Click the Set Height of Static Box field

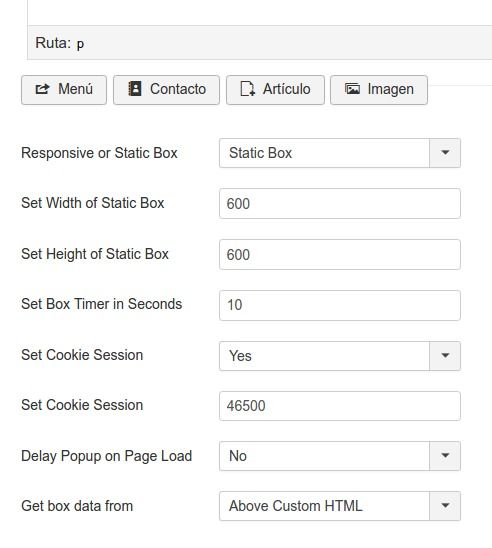[x=340, y=254]
